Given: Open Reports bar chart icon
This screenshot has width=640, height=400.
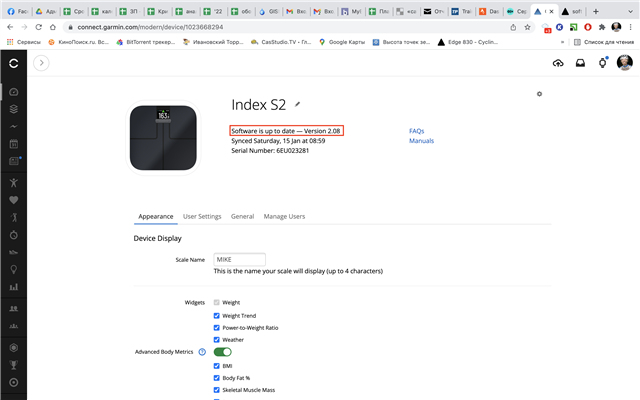Looking at the screenshot, I should [x=13, y=287].
